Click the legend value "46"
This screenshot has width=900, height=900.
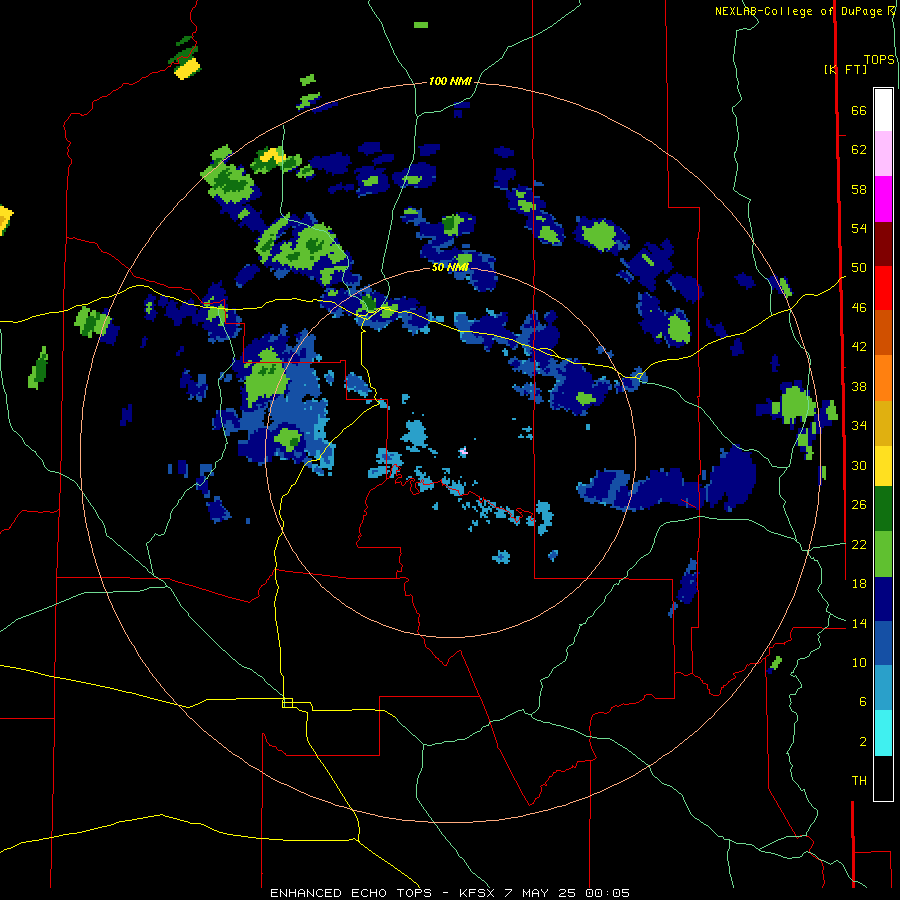[859, 308]
